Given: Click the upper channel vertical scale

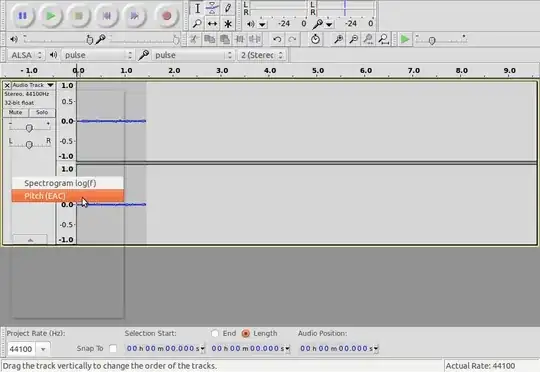Looking at the screenshot, I should tap(66, 121).
